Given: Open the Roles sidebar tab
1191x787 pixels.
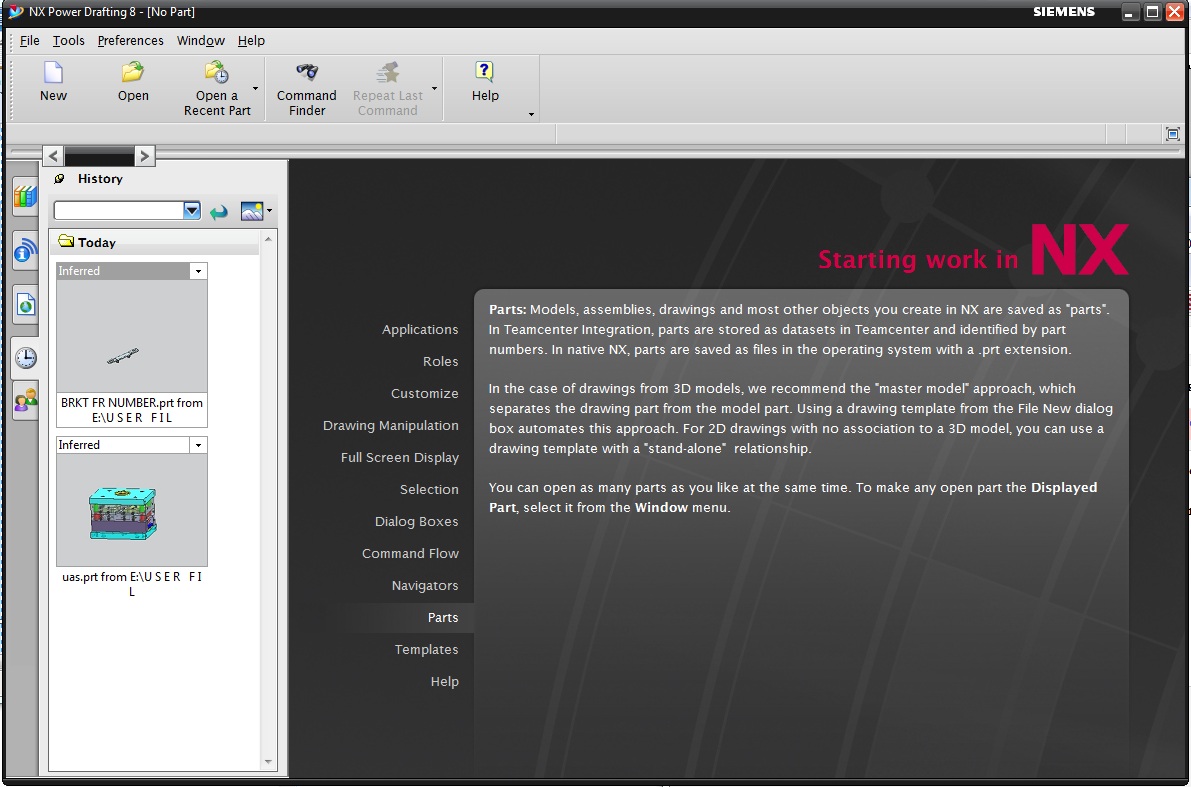Looking at the screenshot, I should tap(25, 400).
